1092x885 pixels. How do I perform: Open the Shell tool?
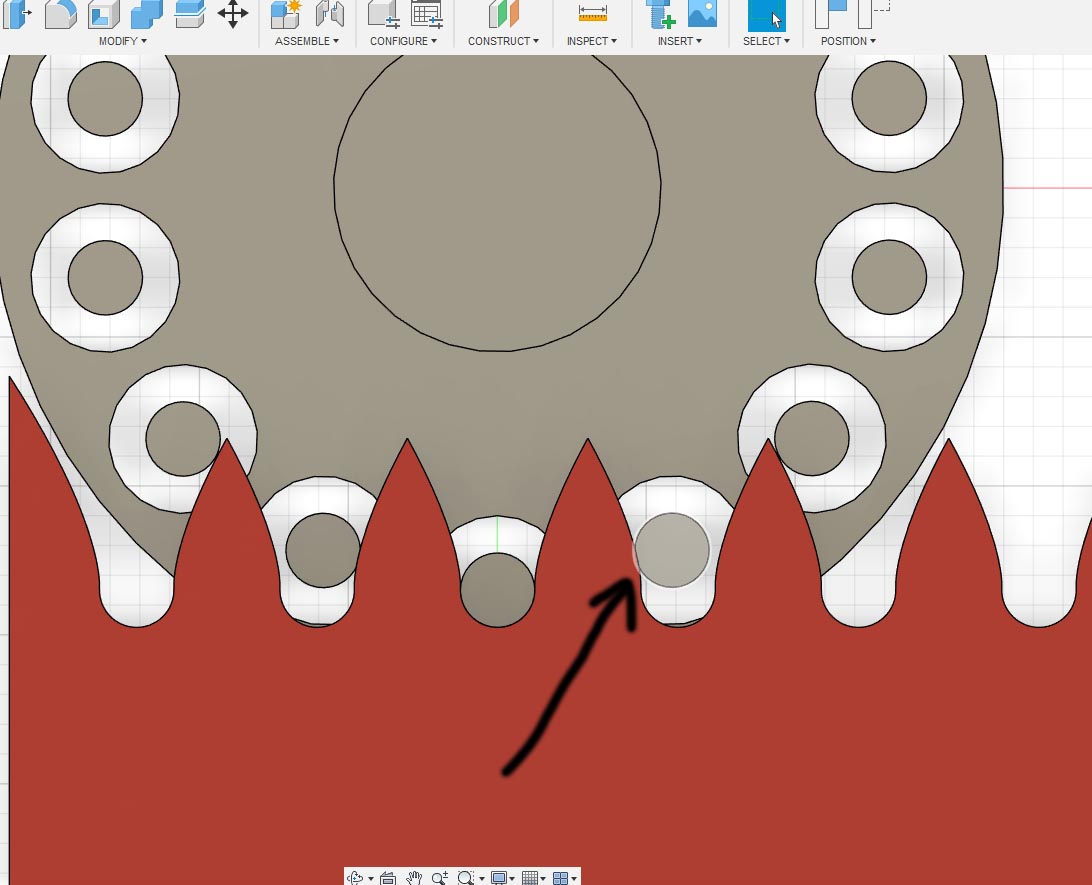click(x=102, y=15)
